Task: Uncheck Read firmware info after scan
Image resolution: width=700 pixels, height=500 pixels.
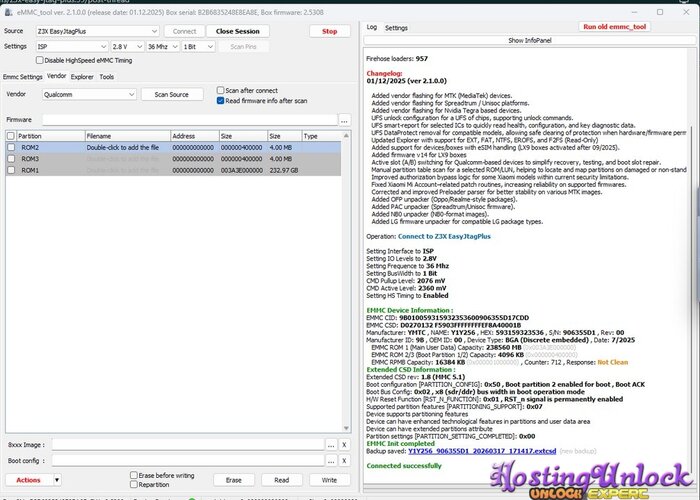Action: 219,100
